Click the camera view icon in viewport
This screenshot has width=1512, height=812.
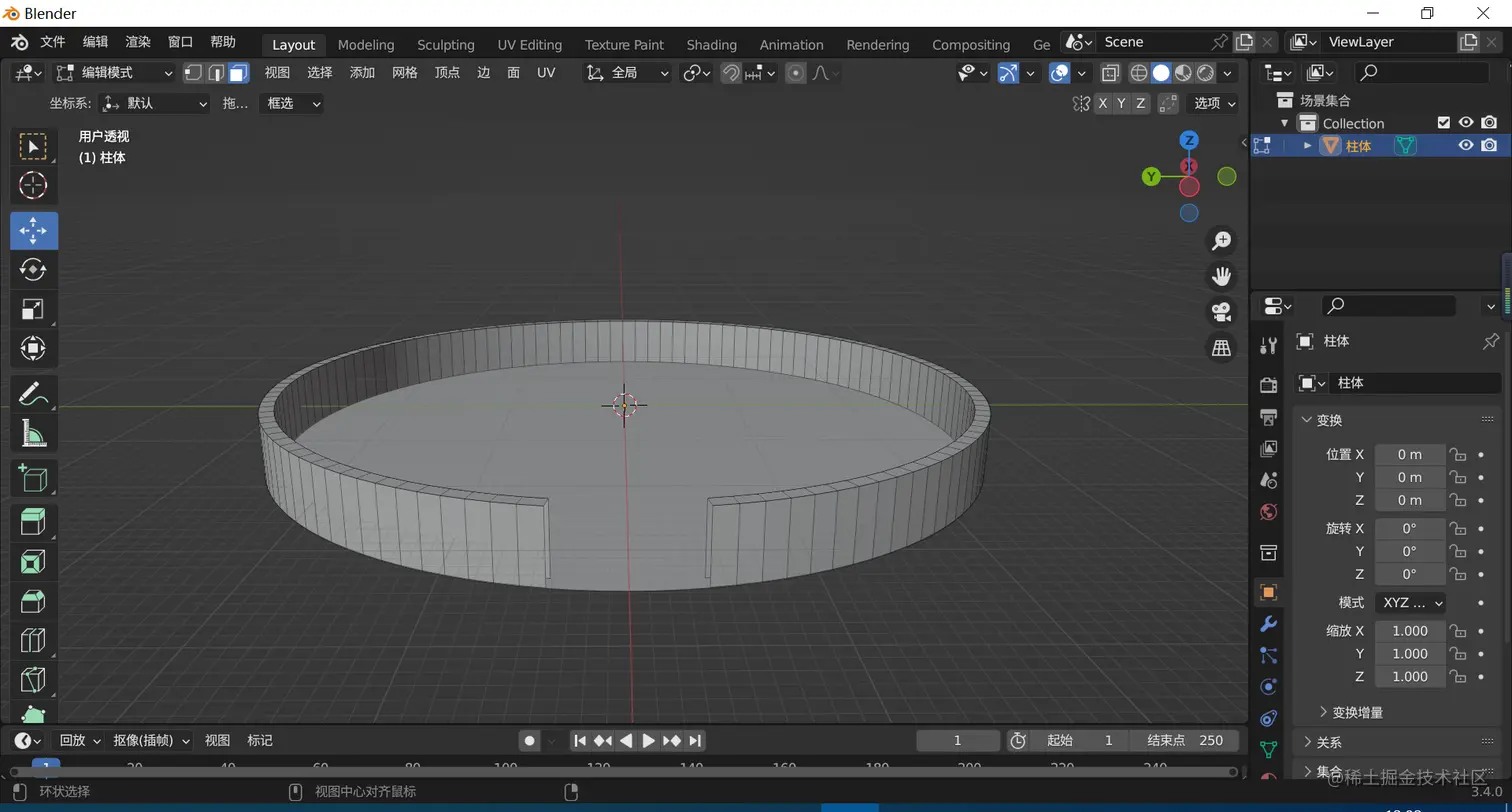pos(1221,311)
